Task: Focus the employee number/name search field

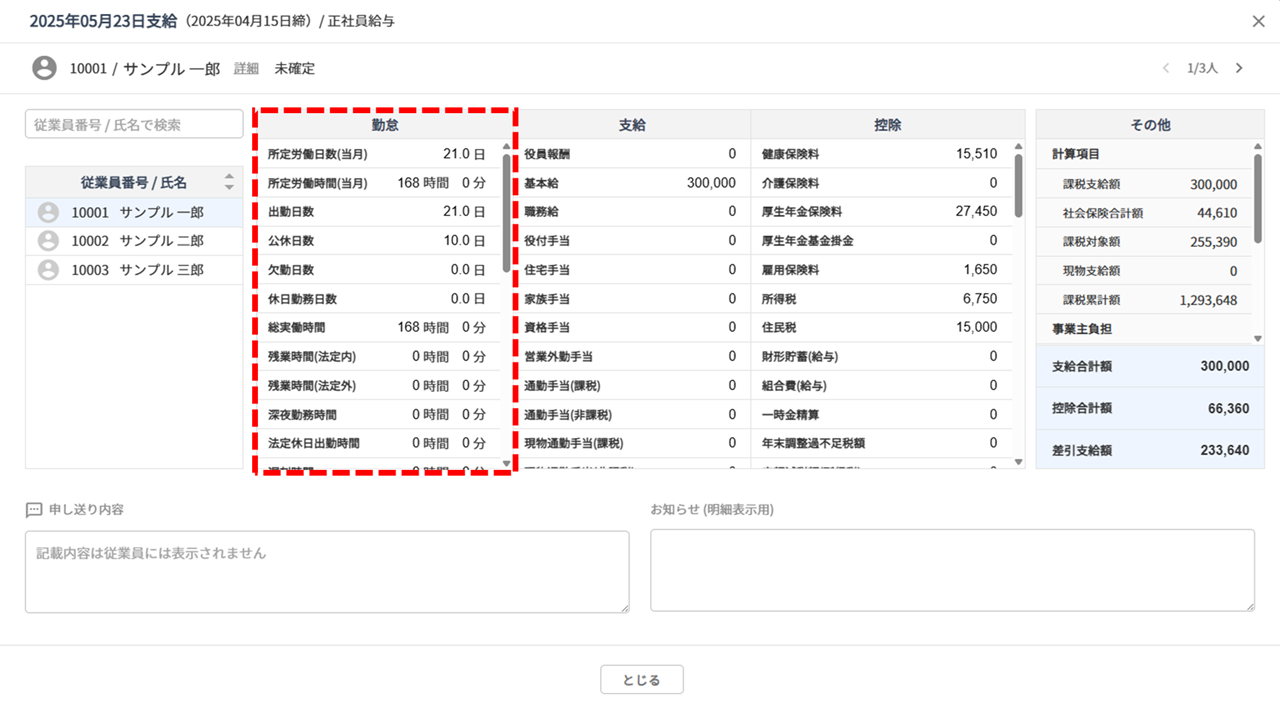Action: pos(134,124)
